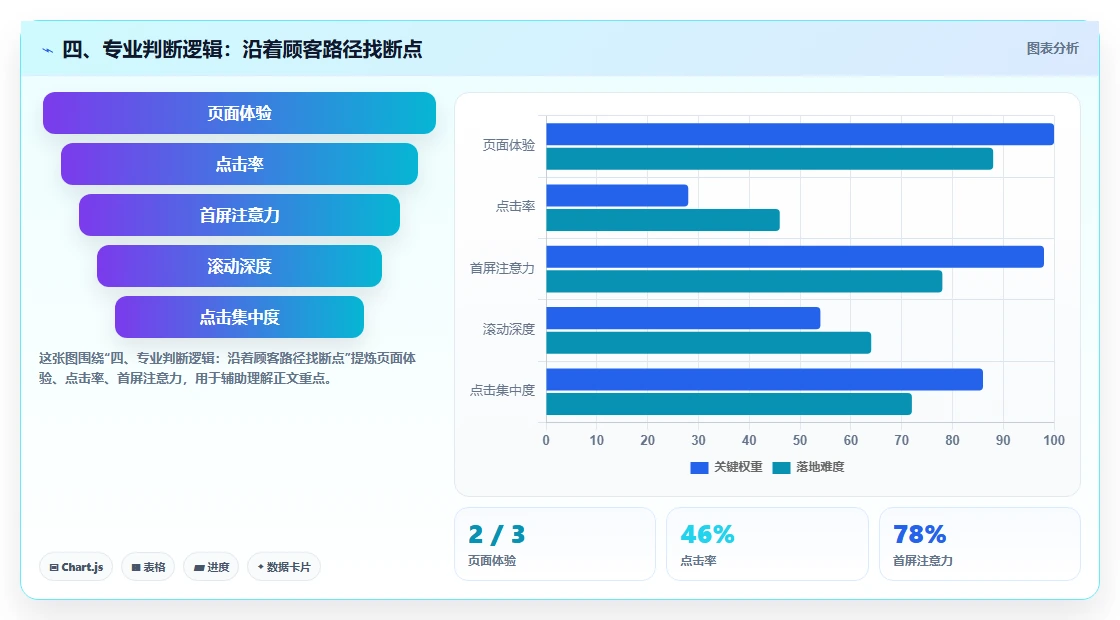Click the x-axis tick label 50
The height and width of the screenshot is (620, 1120).
(800, 441)
